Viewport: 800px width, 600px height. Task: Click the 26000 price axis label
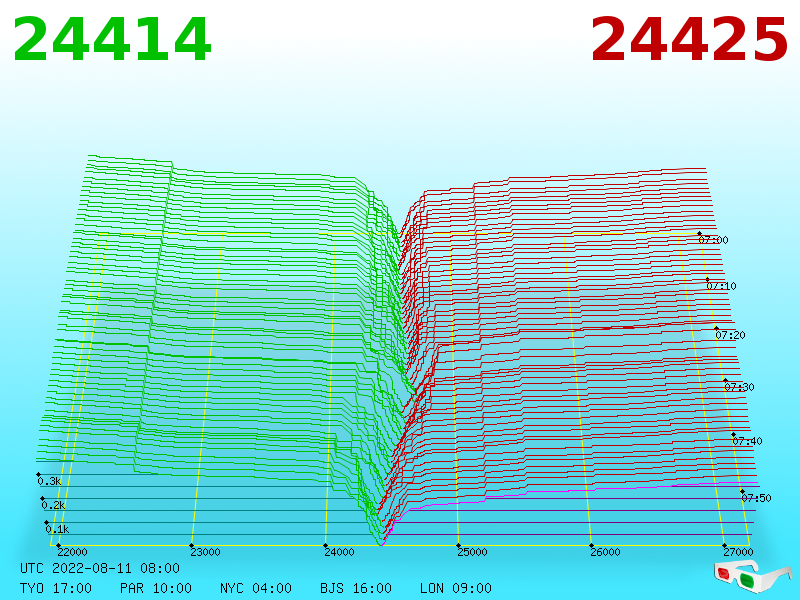click(x=605, y=552)
